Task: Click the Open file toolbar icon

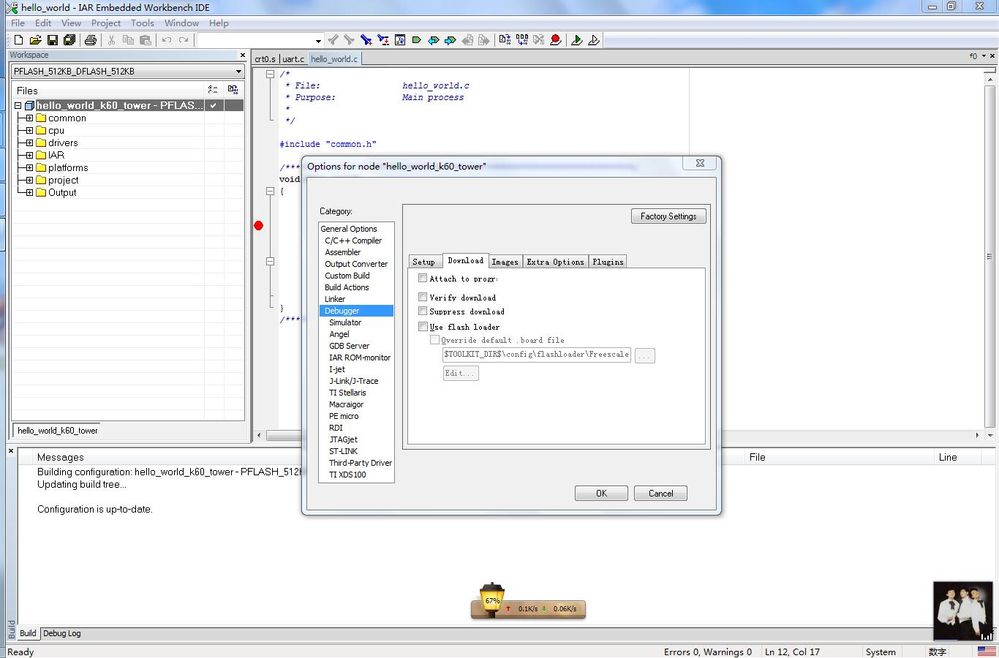Action: 36,40
